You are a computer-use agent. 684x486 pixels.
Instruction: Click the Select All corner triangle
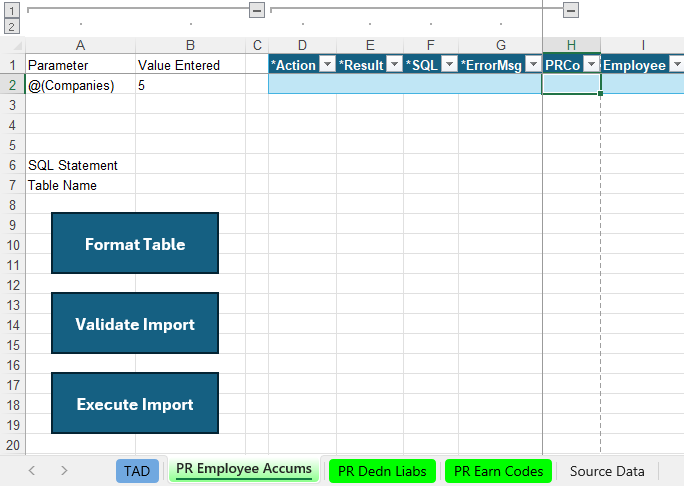tap(16, 45)
